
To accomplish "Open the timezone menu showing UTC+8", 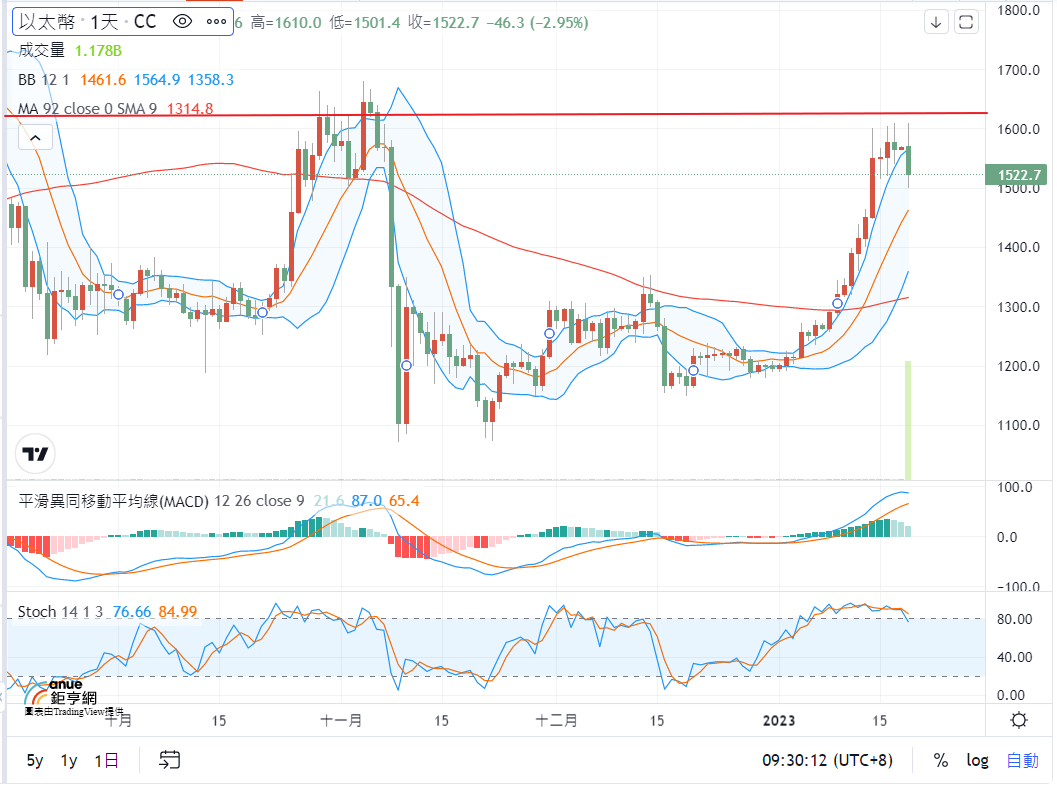I will pos(827,761).
